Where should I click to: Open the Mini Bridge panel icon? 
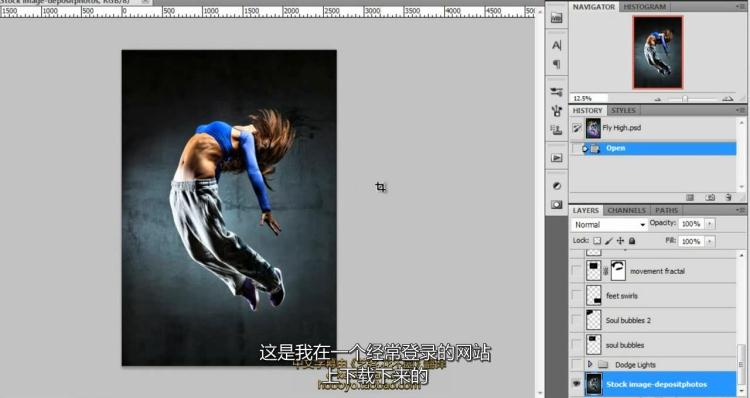click(557, 18)
